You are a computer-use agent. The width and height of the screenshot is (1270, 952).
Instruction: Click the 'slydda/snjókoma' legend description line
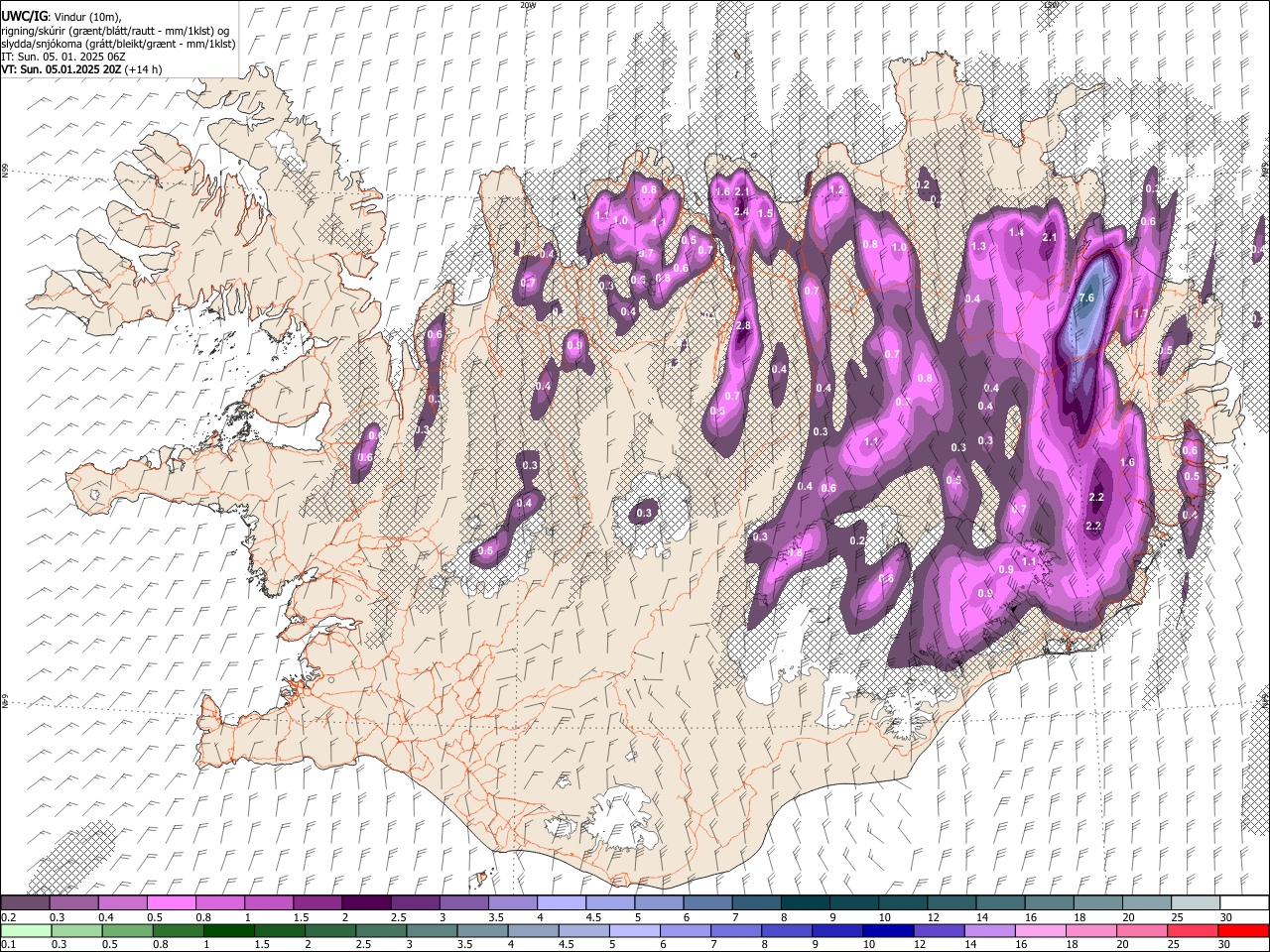118,44
